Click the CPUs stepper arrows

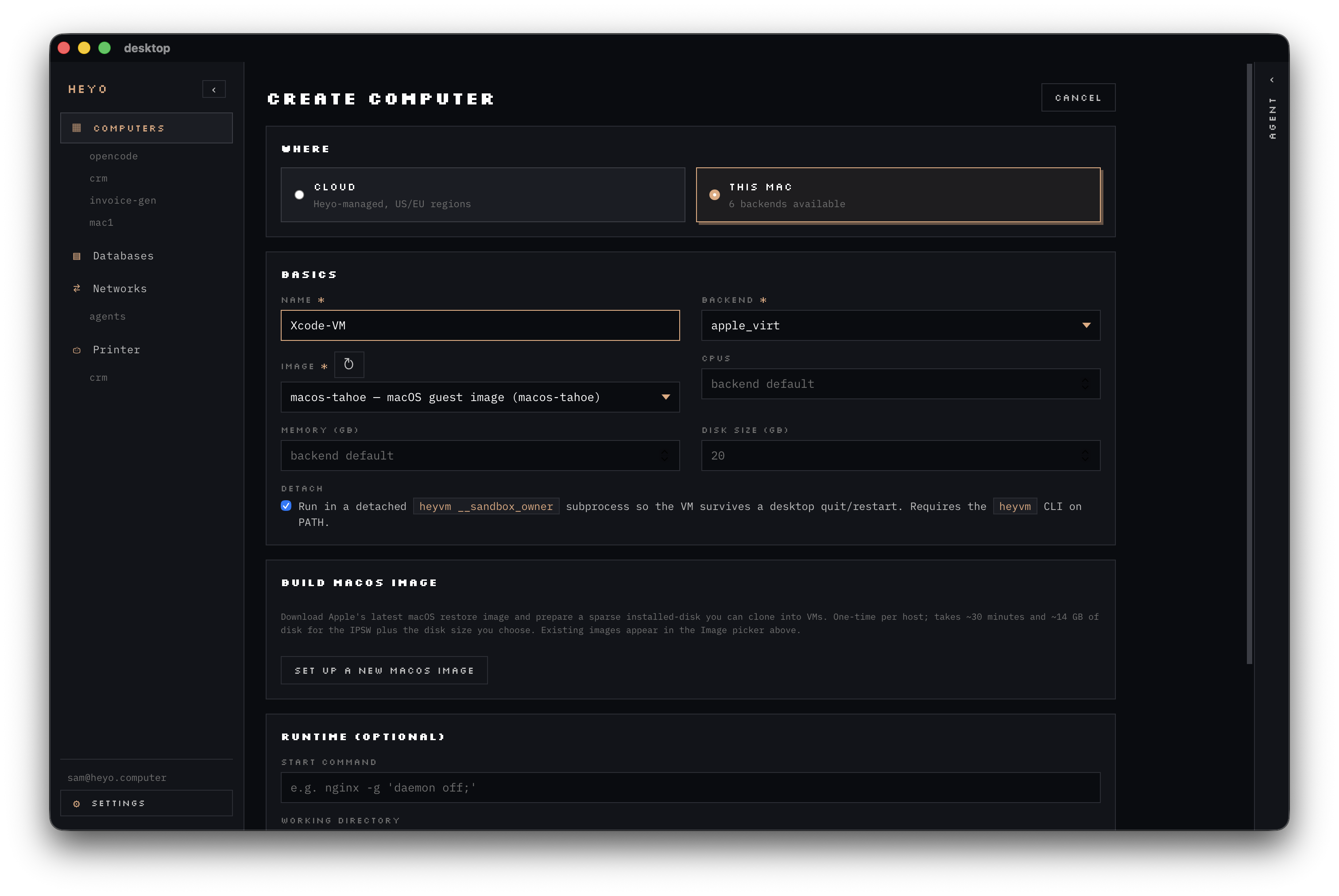pyautogui.click(x=1085, y=384)
